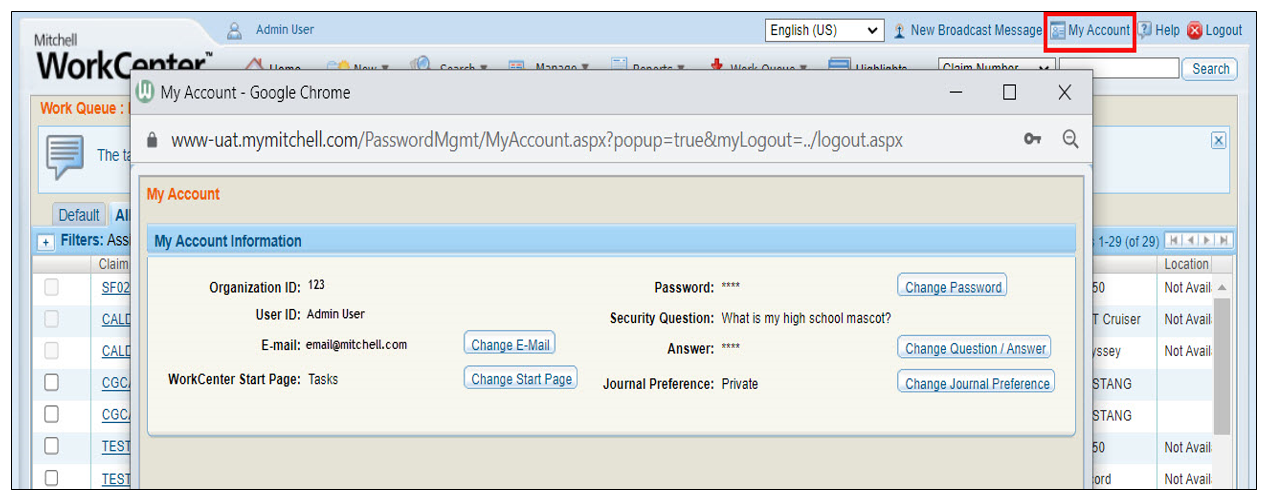
Task: Open the English (US) language dropdown
Action: (825, 31)
